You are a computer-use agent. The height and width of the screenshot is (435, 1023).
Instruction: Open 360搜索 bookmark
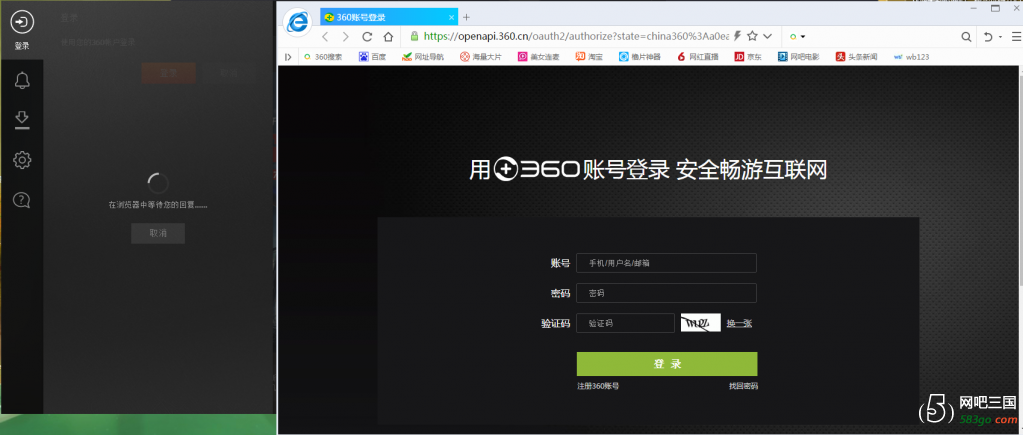(323, 57)
